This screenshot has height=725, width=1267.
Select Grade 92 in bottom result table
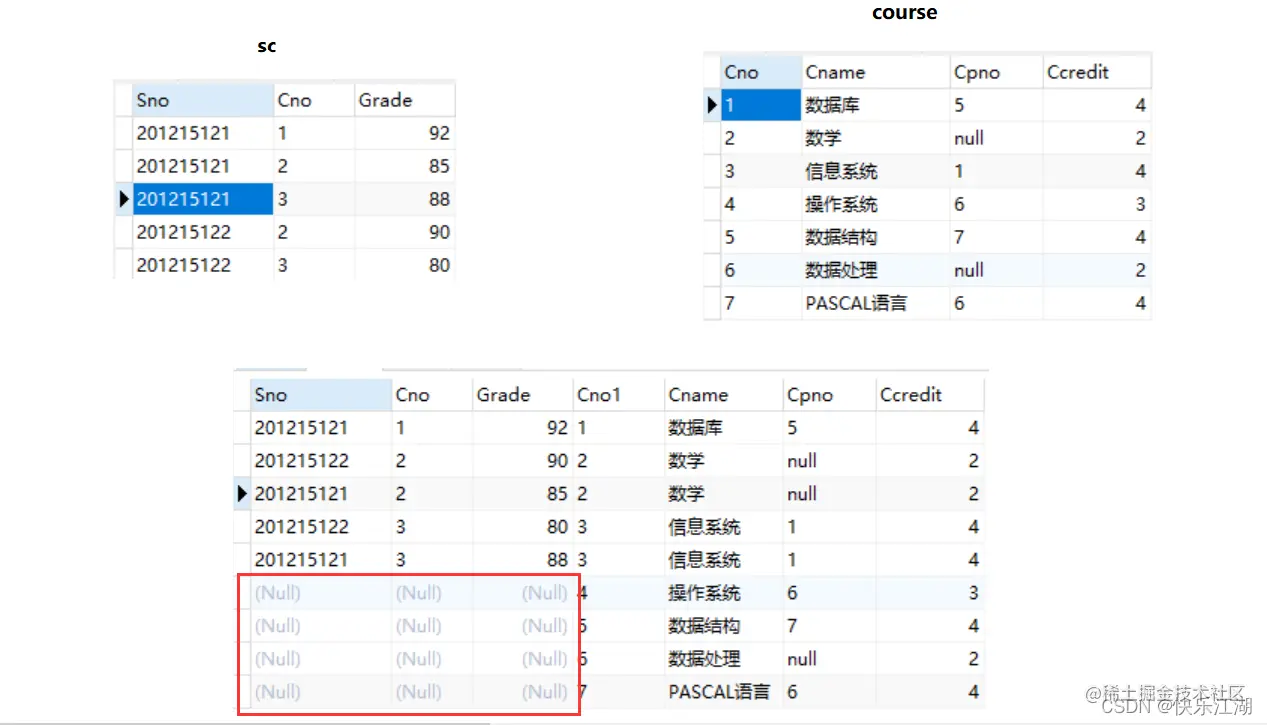pos(523,427)
